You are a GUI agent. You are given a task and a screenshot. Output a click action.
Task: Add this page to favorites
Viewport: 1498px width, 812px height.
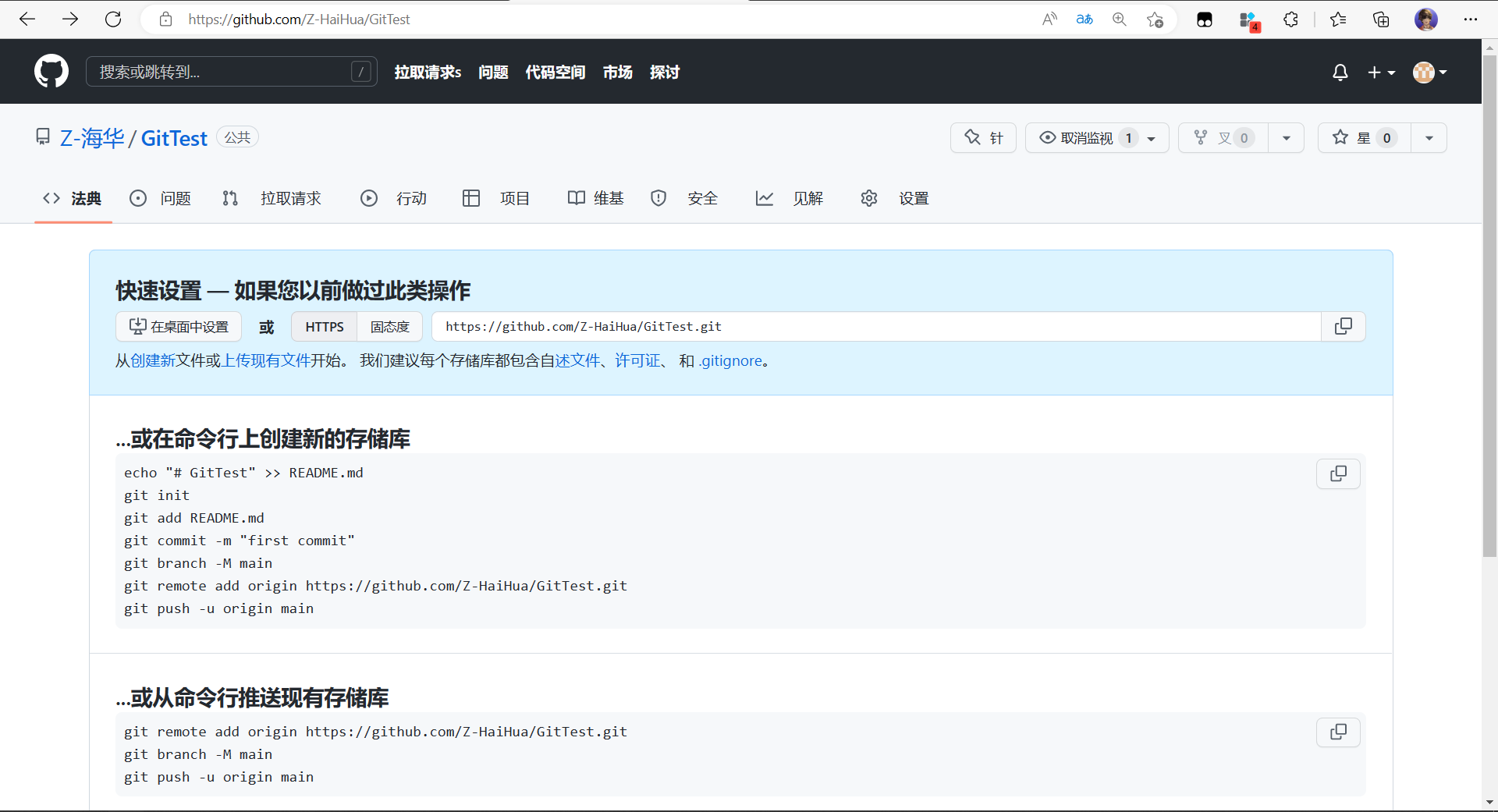coord(1155,20)
